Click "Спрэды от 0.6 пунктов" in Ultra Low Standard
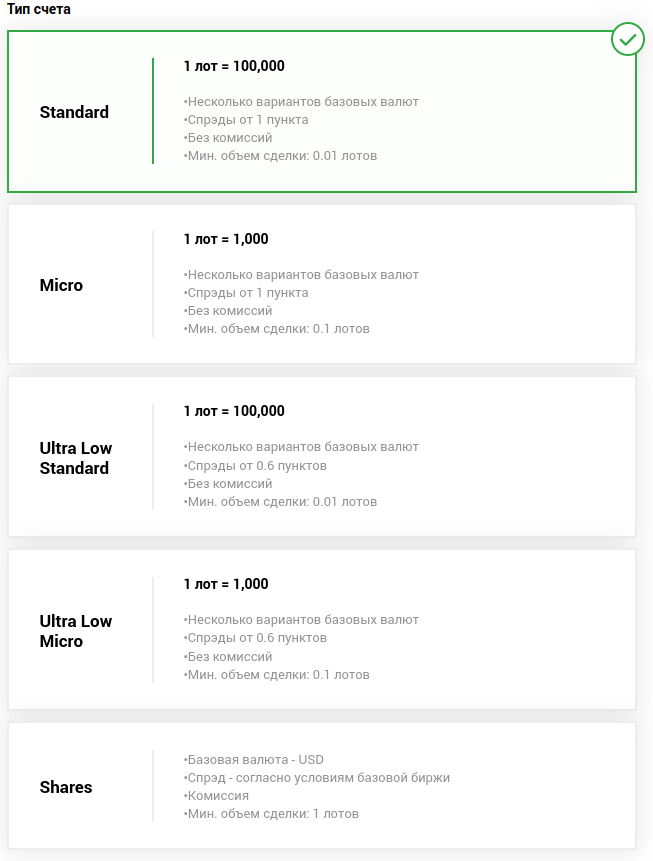653x861 pixels. pos(257,465)
